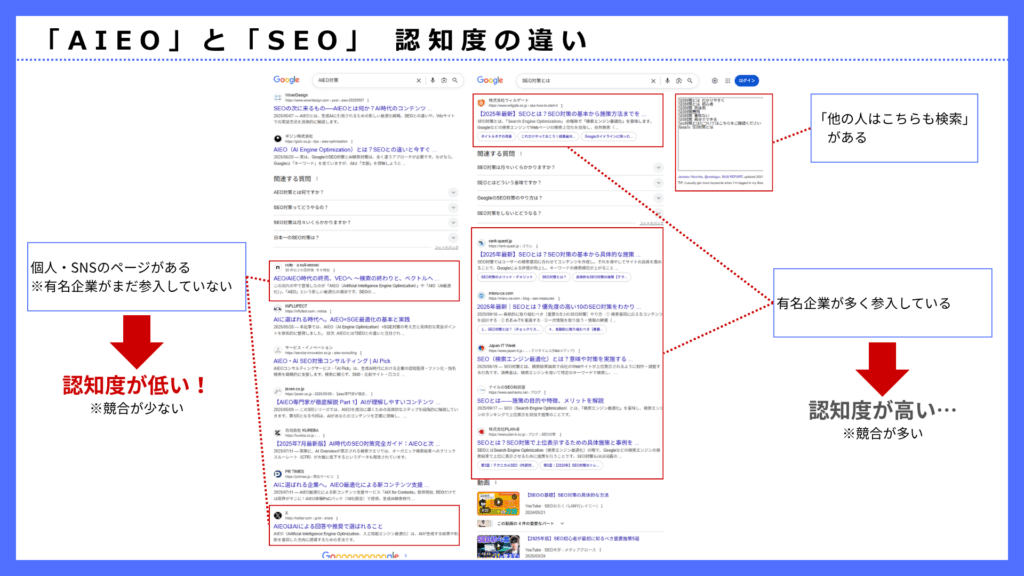Open the quick settings gear icon
The image size is (1024, 576).
click(714, 81)
